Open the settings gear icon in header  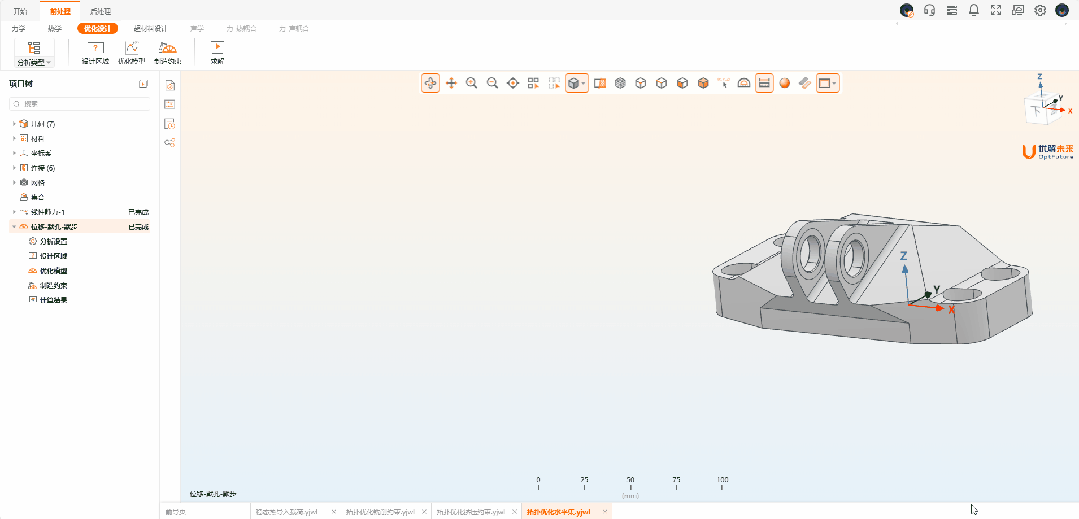tap(1040, 10)
